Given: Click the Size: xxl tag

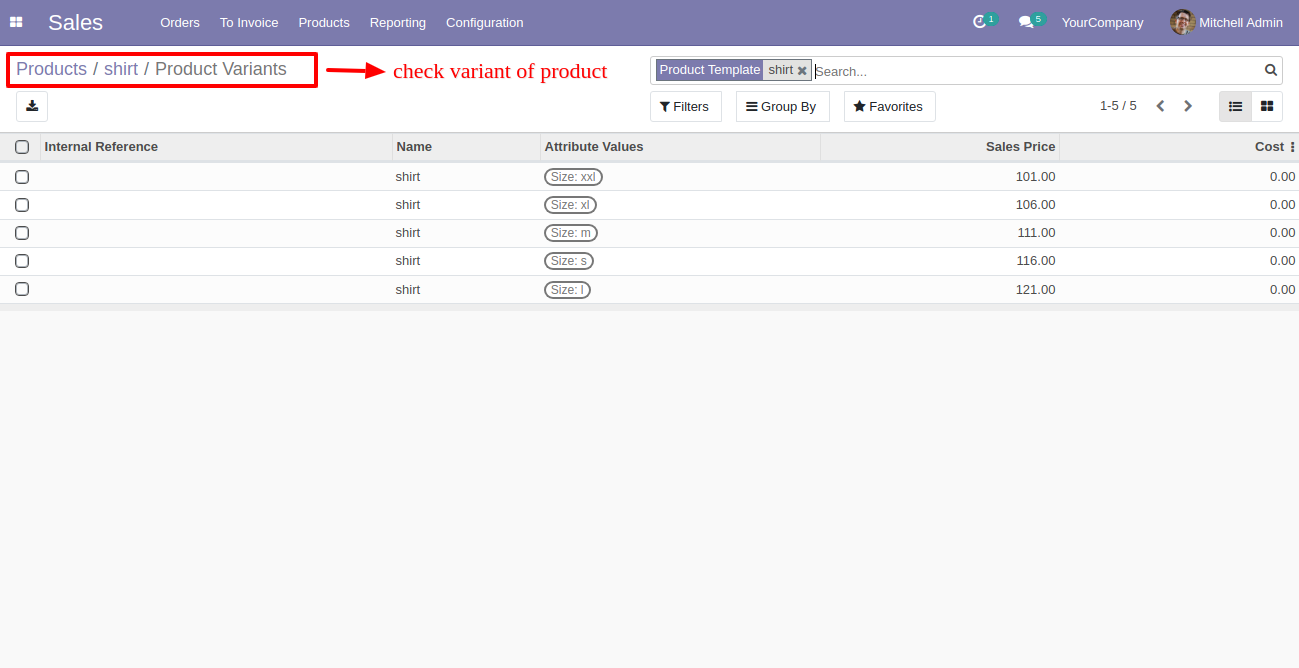Looking at the screenshot, I should (x=573, y=177).
